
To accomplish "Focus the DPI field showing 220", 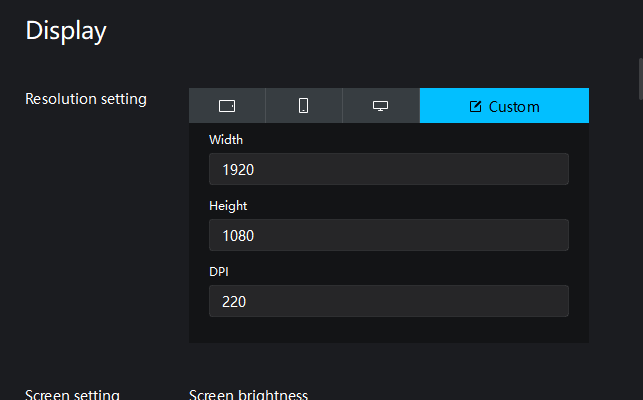I will [388, 301].
